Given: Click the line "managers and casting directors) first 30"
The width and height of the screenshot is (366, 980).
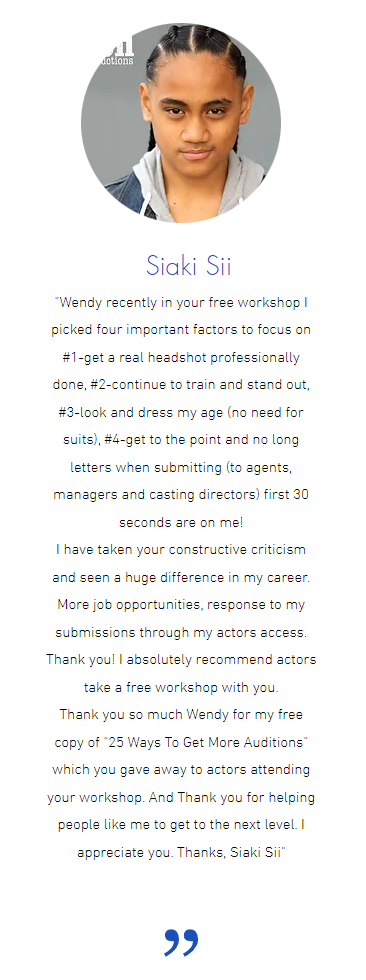Looking at the screenshot, I should (181, 495).
